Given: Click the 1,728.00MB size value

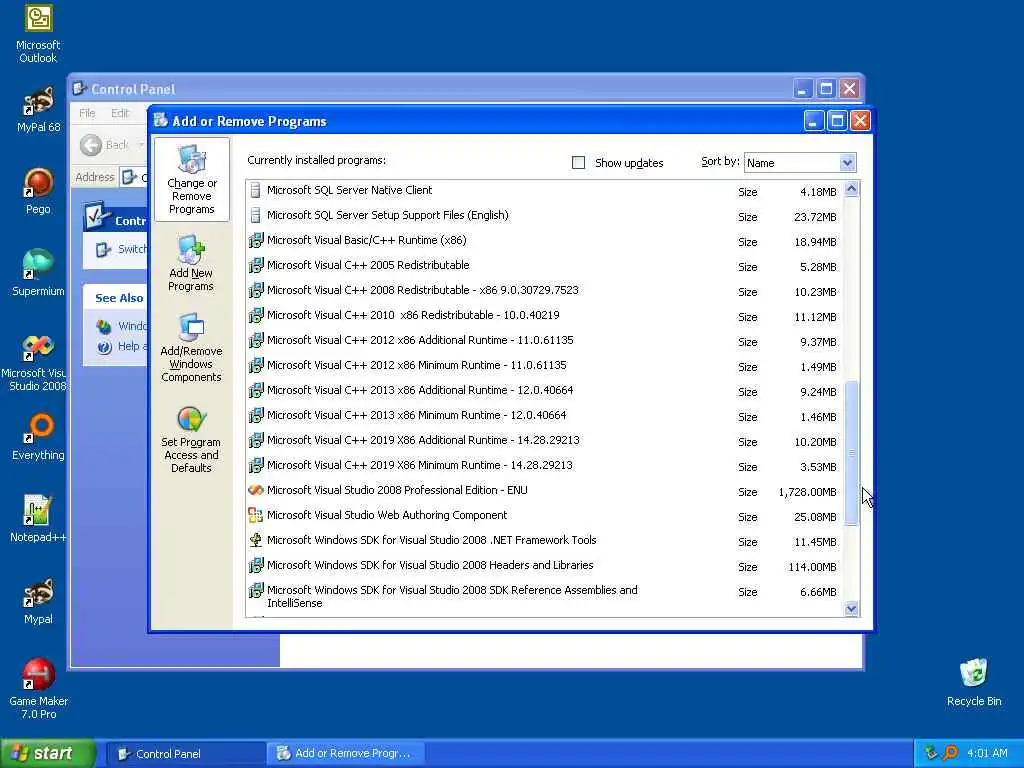Looking at the screenshot, I should pos(807,492).
